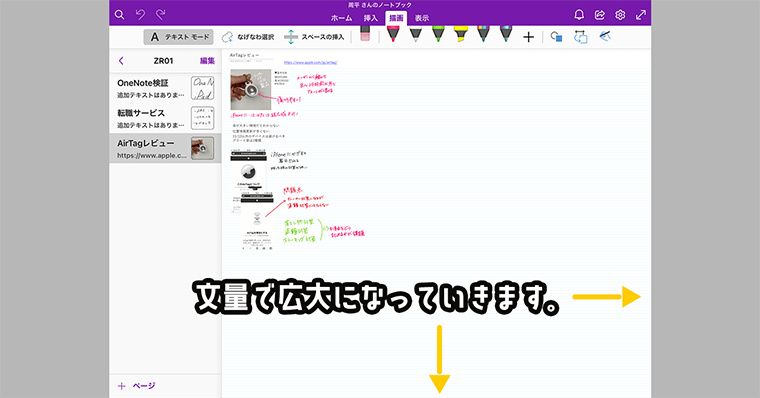Open the apple.com AirTag link in note

pos(311,63)
